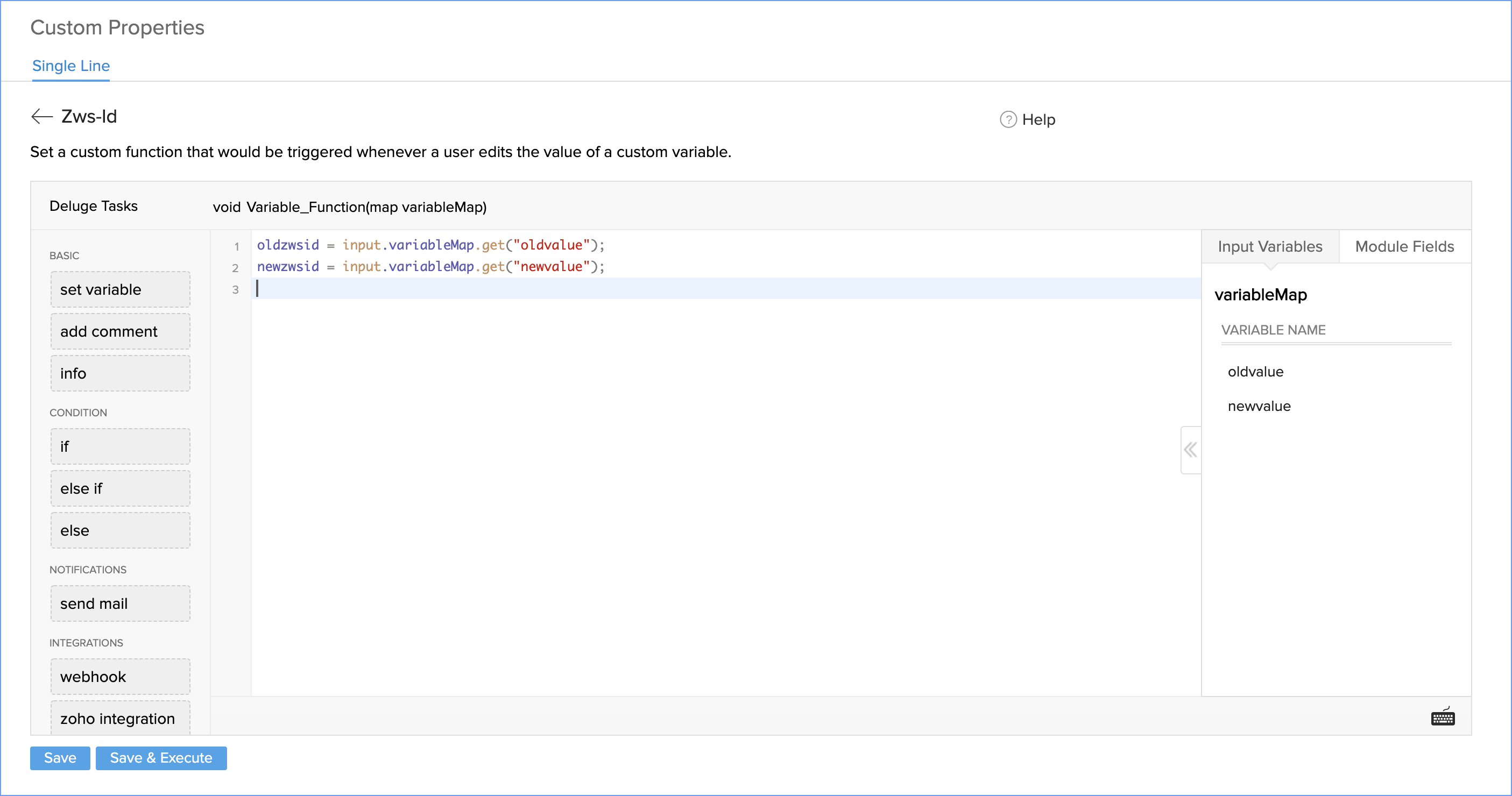This screenshot has width=1512, height=796.
Task: Add an if condition block
Action: coord(120,446)
